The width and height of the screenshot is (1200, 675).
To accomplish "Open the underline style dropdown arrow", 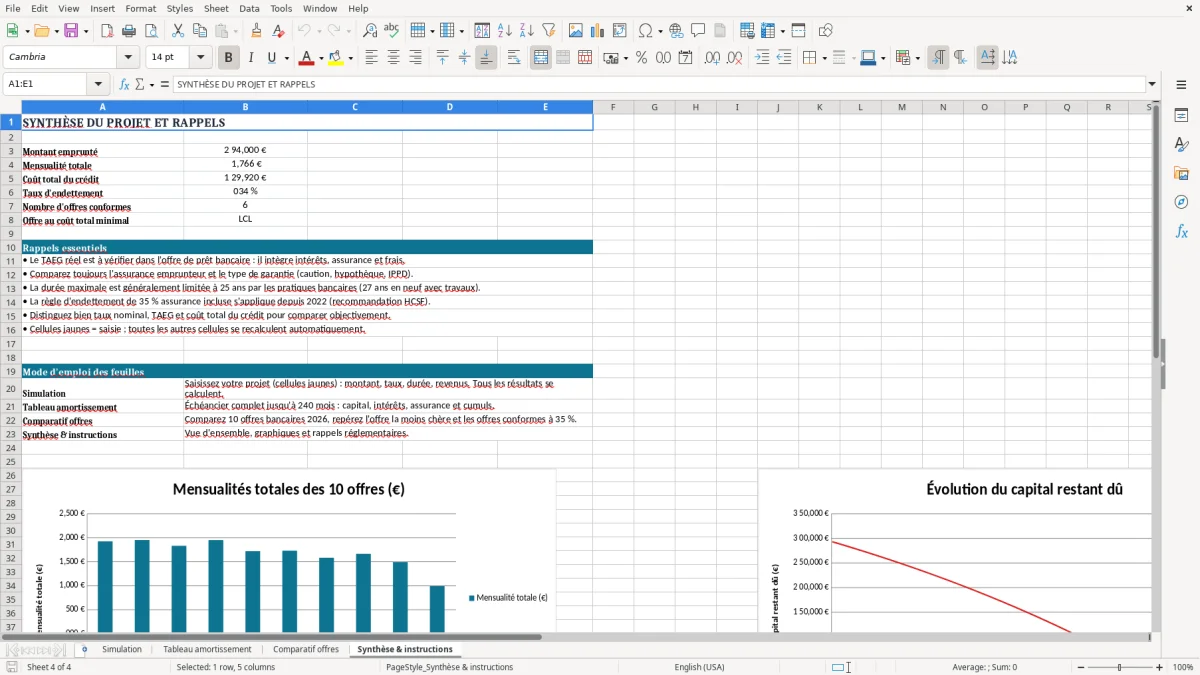I will click(x=286, y=58).
